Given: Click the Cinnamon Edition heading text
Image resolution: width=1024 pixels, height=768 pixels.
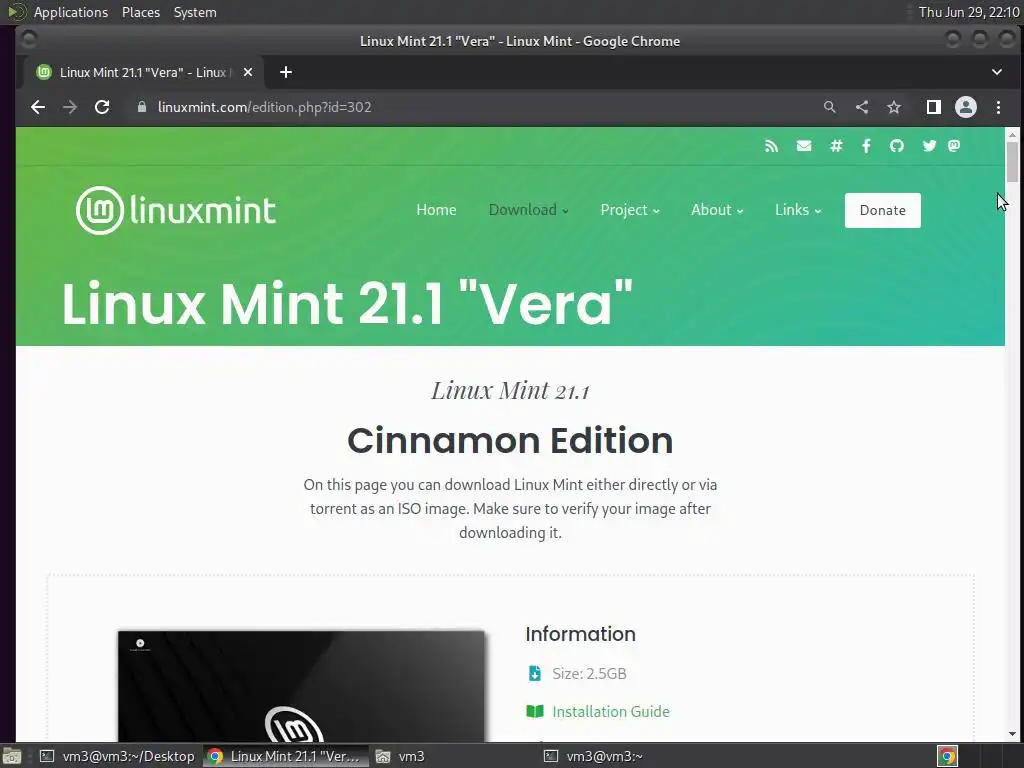Looking at the screenshot, I should pos(510,440).
